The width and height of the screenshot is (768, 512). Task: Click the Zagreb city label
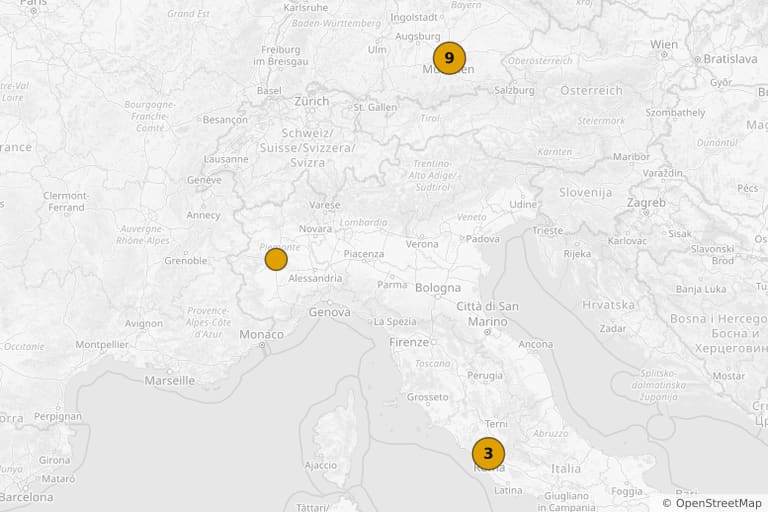click(646, 202)
